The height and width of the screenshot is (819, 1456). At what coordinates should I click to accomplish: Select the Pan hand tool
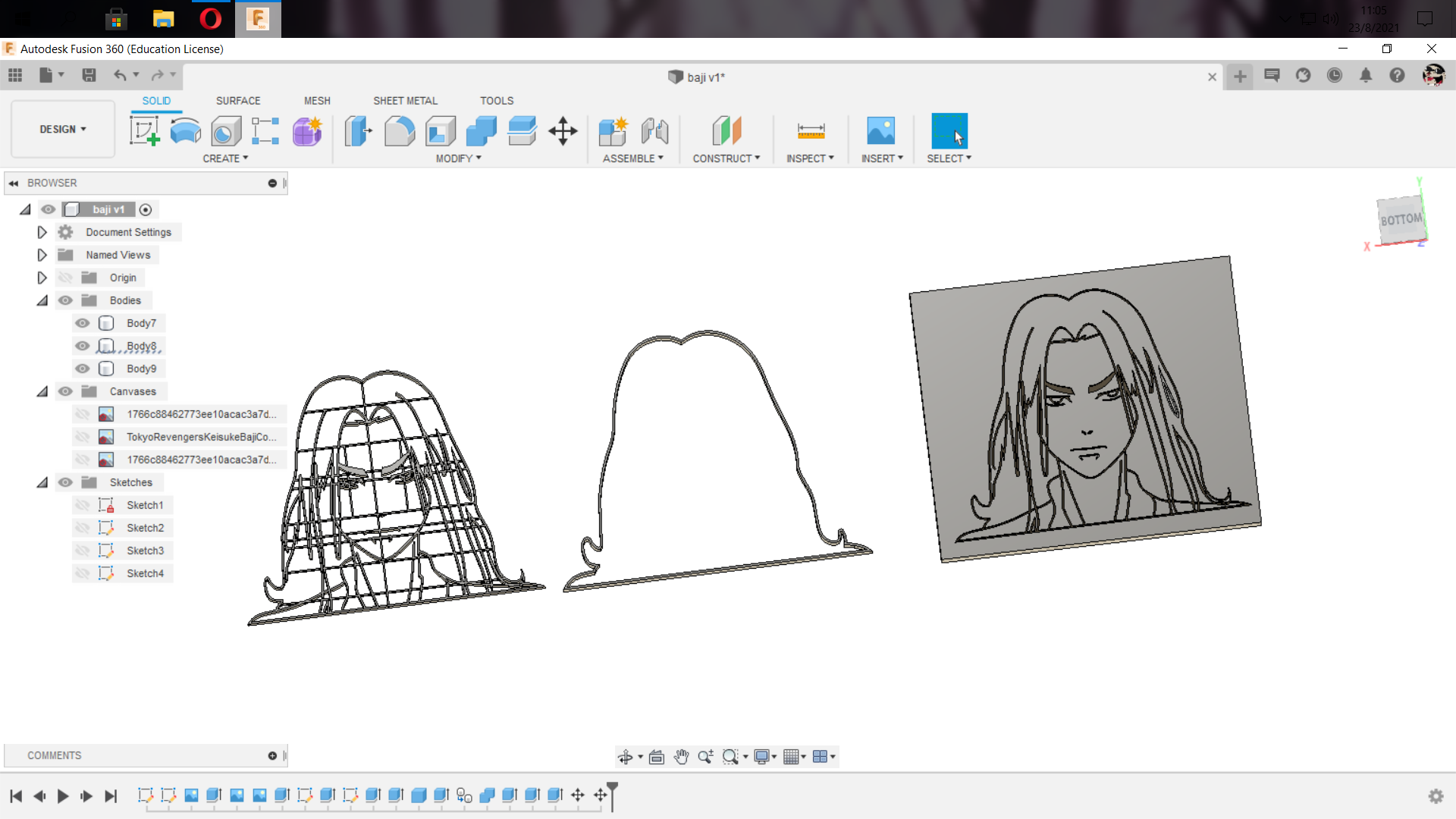tap(681, 757)
